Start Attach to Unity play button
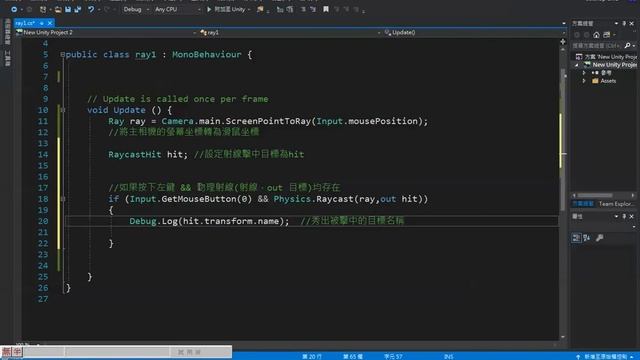 tap(209, 9)
